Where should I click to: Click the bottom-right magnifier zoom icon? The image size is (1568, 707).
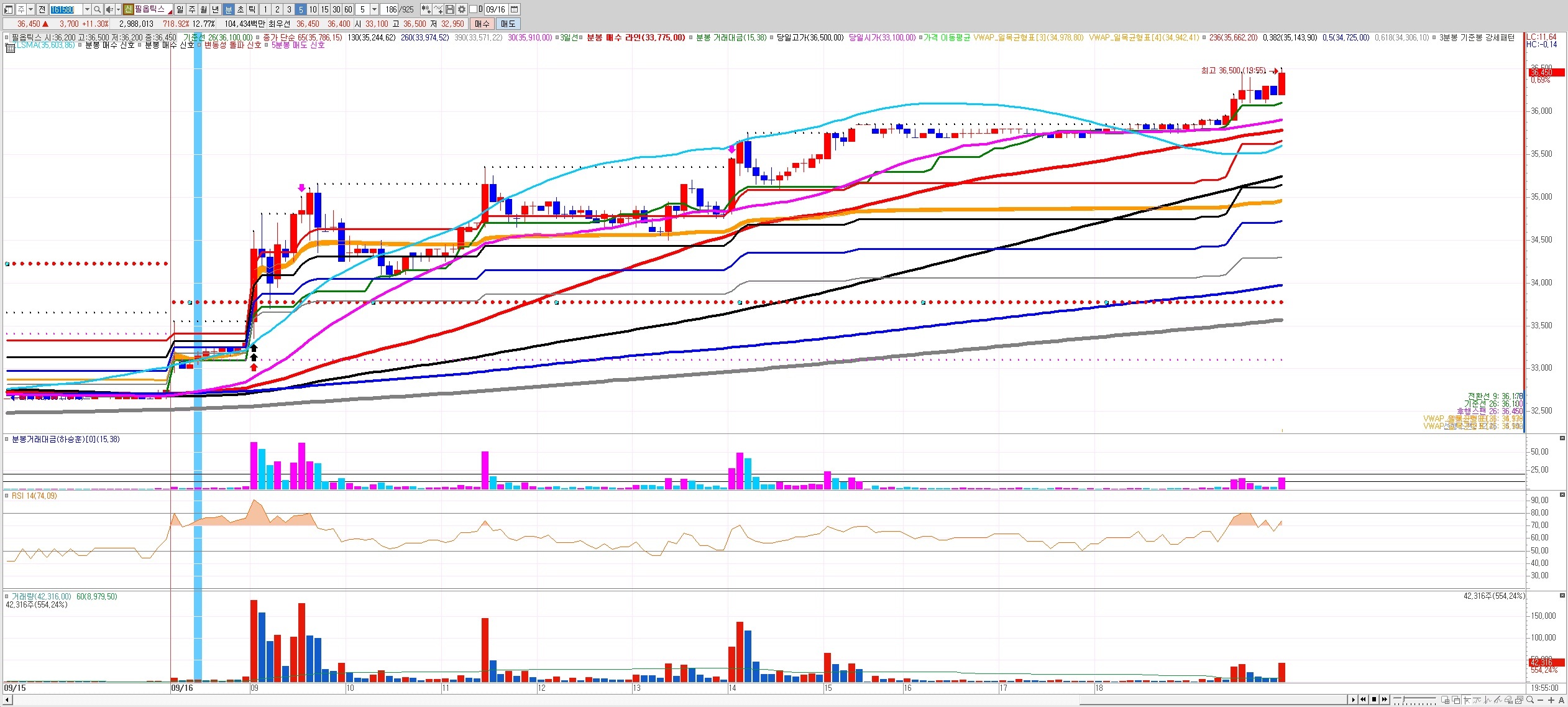(1530, 700)
